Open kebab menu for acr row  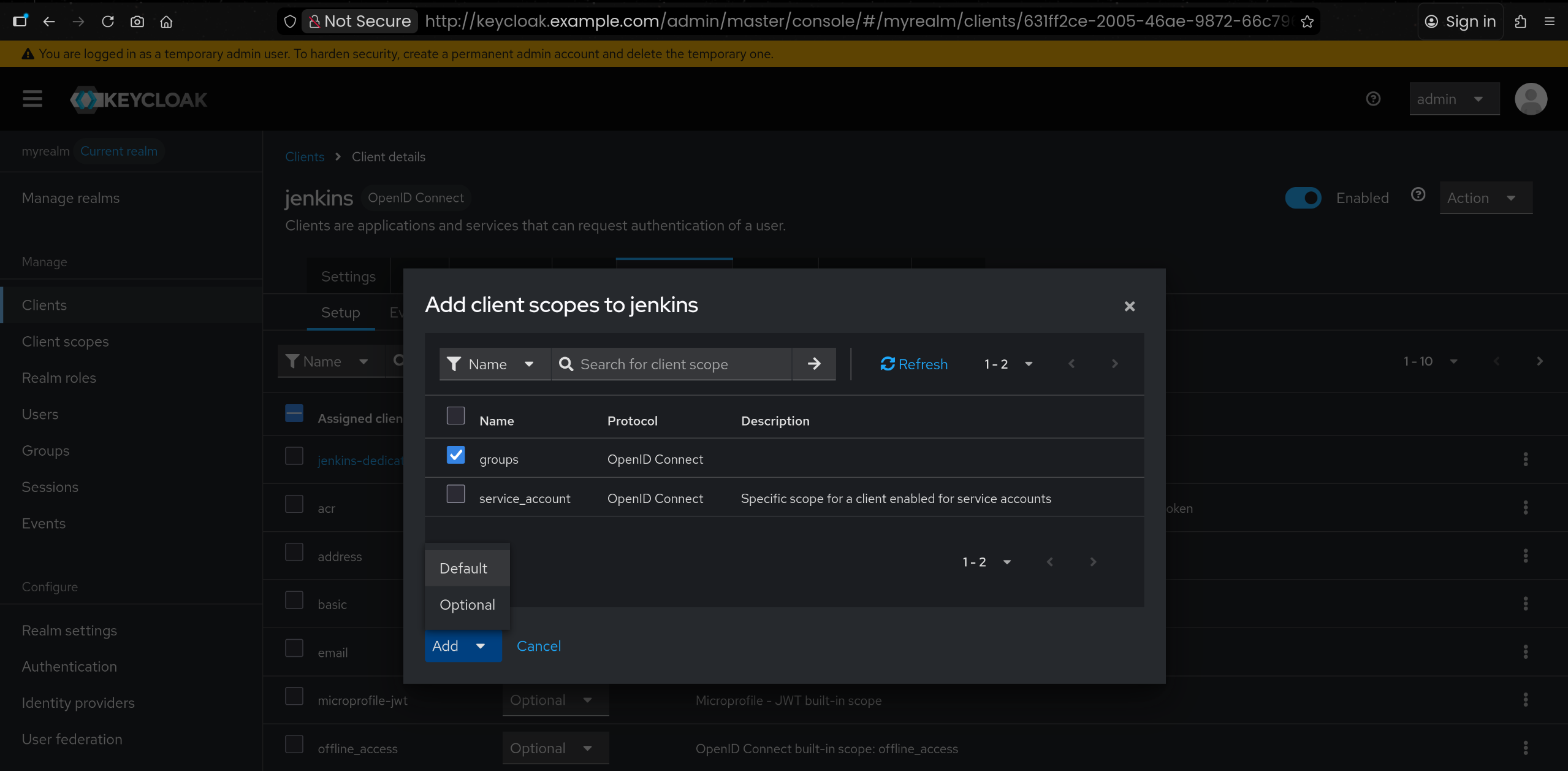coord(1525,507)
